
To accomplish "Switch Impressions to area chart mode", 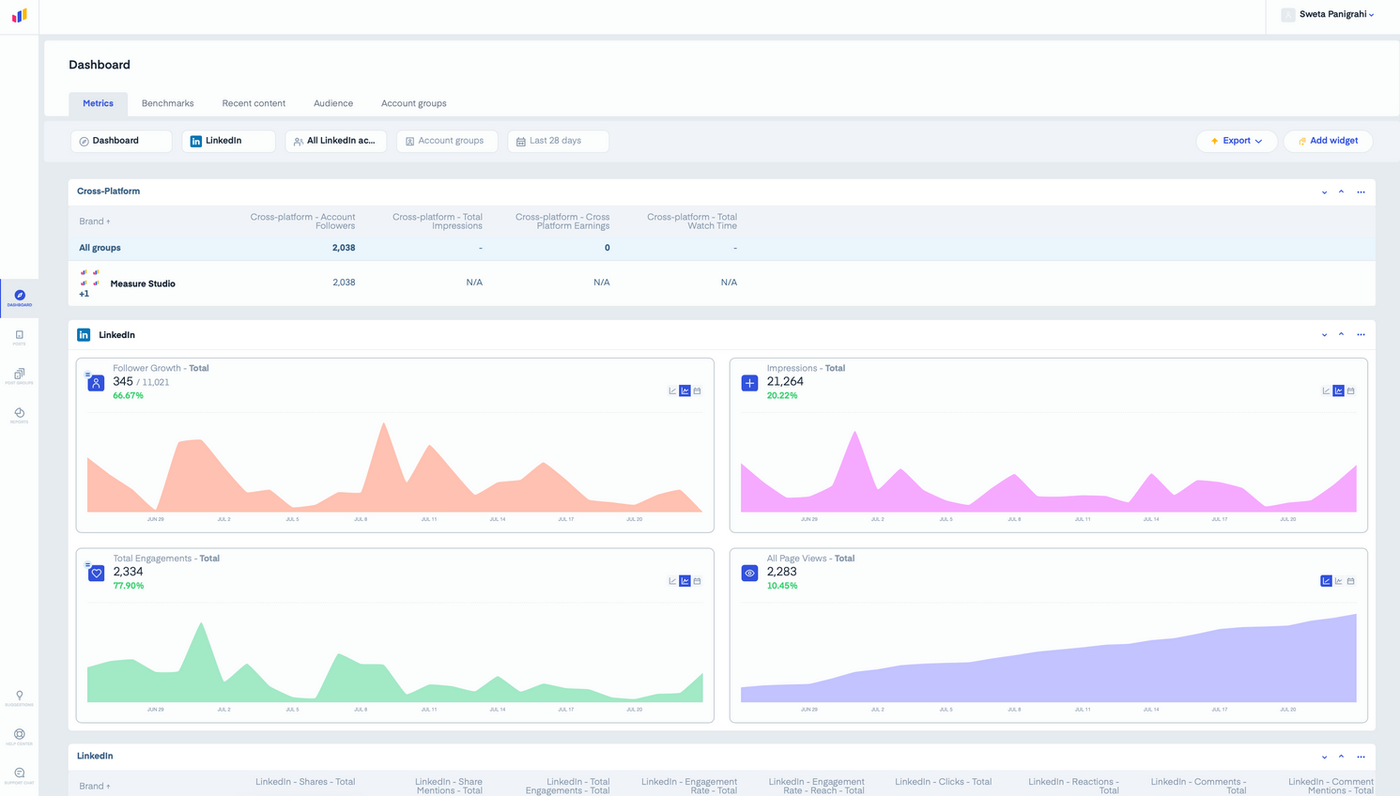I will (x=1339, y=391).
